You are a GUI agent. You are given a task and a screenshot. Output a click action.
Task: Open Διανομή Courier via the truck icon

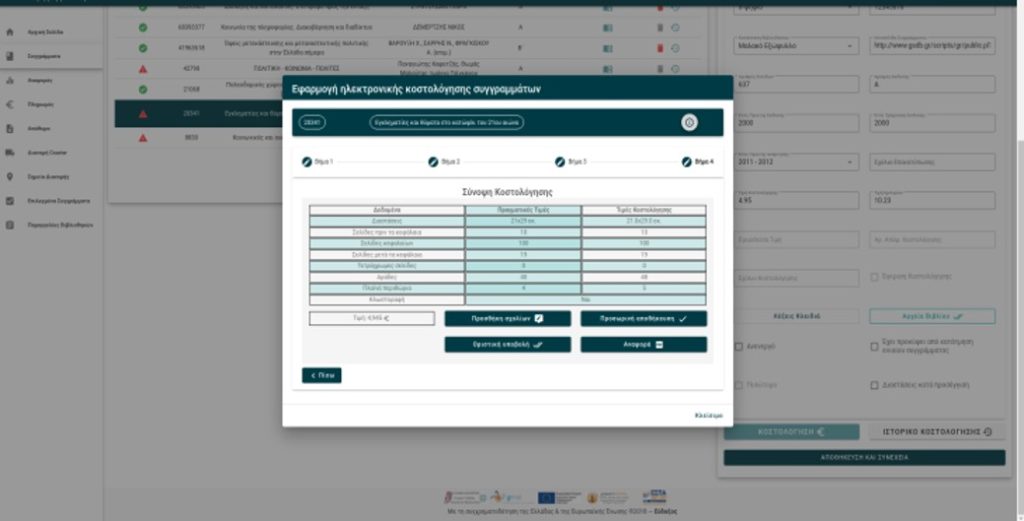pos(10,153)
